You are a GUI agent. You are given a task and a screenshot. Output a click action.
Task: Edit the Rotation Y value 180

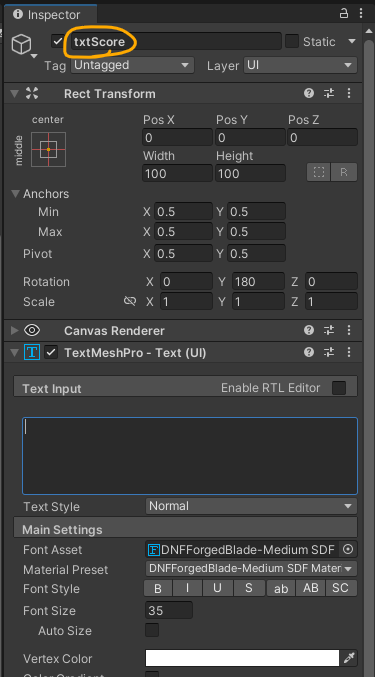(x=258, y=282)
